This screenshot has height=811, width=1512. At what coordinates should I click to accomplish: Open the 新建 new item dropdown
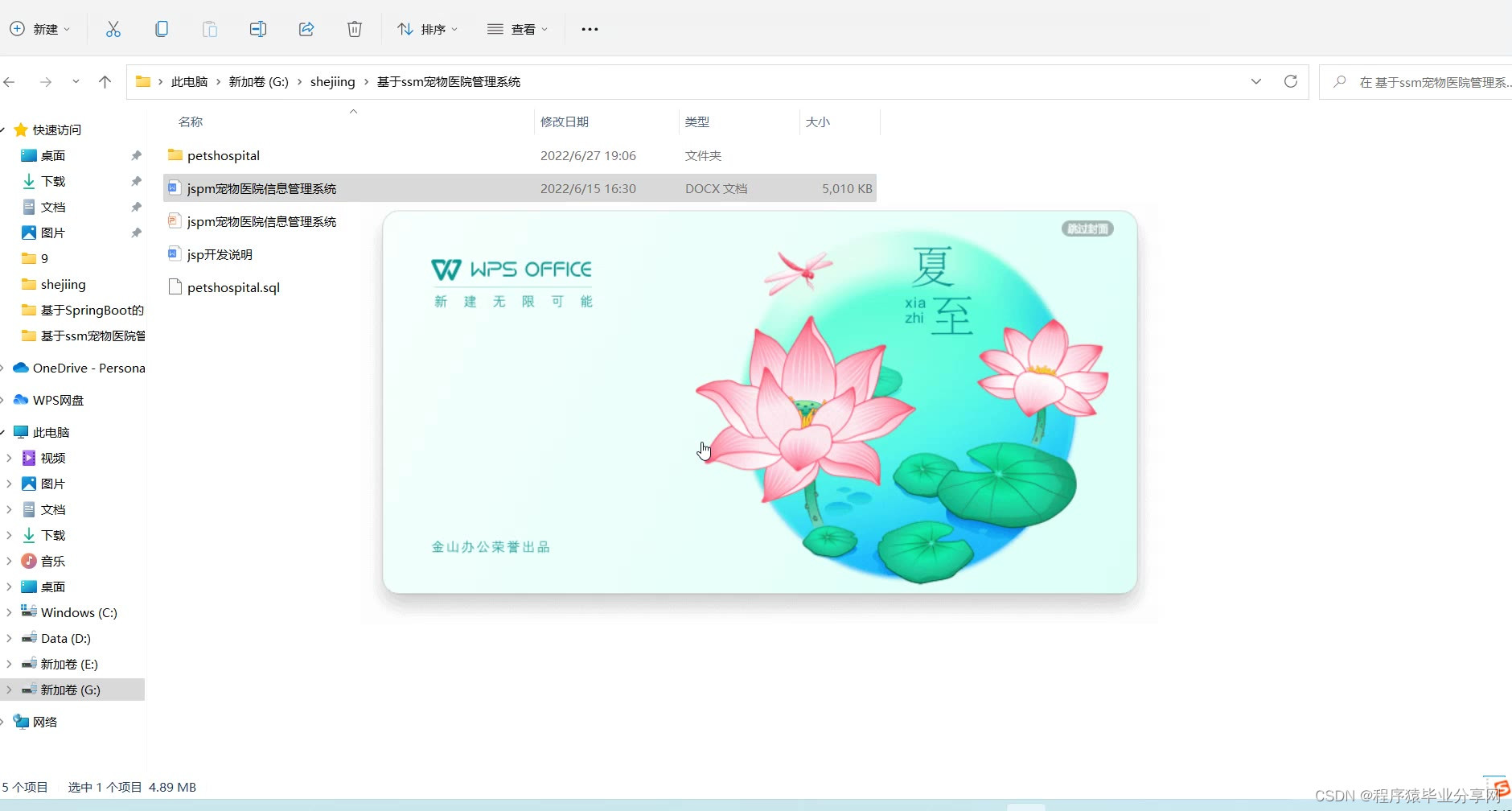click(x=40, y=29)
